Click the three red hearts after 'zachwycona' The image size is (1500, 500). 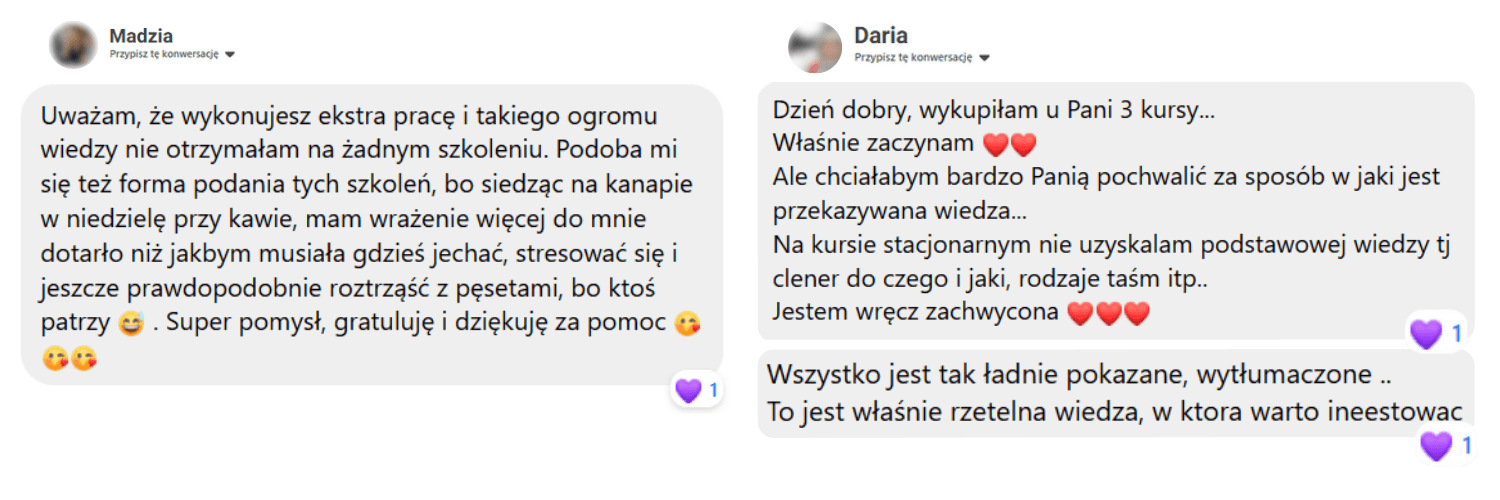1110,314
